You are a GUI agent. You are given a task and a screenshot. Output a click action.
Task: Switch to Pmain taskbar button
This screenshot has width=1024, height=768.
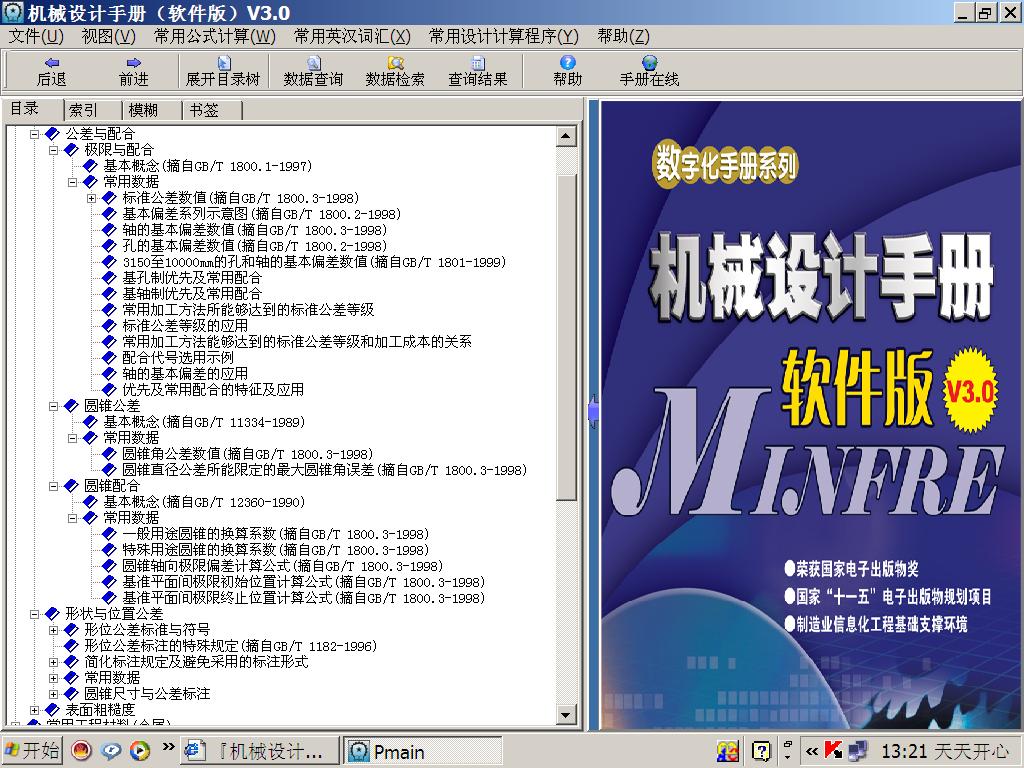tap(422, 750)
